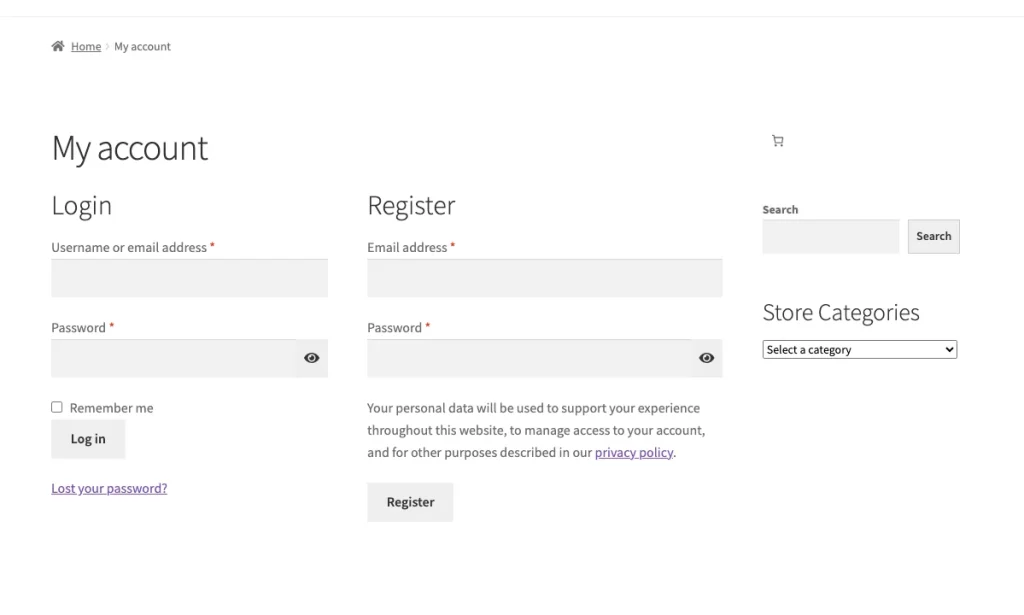
Task: Click the Register button
Action: (x=410, y=502)
